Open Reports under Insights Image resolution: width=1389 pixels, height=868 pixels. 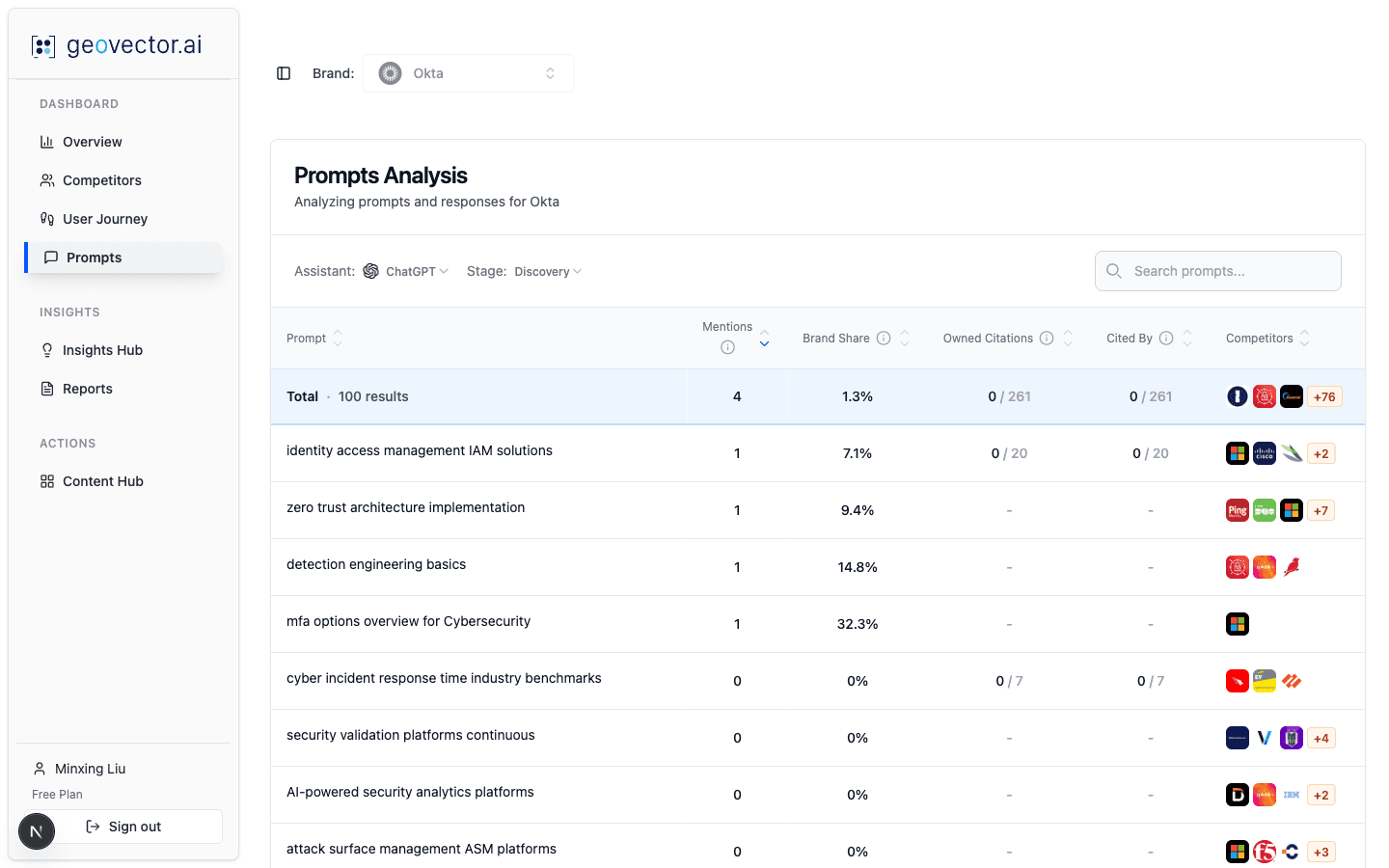click(87, 389)
